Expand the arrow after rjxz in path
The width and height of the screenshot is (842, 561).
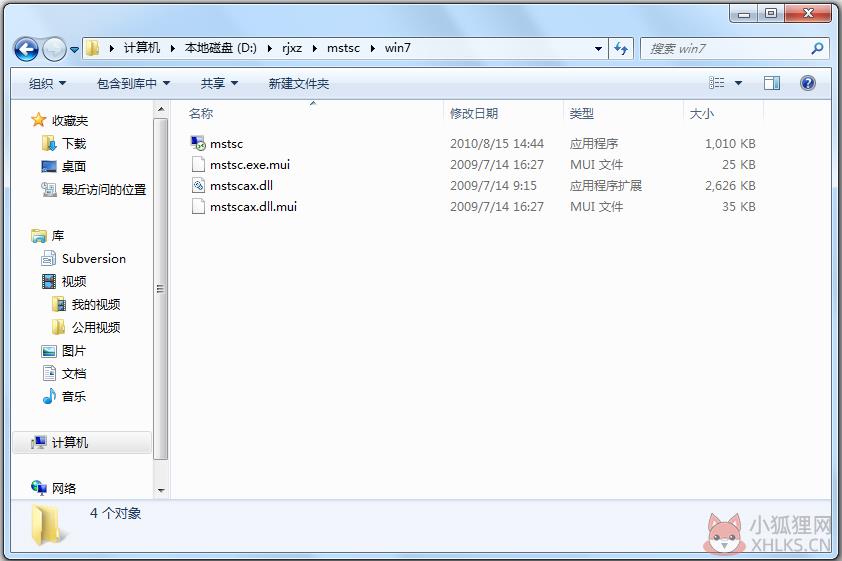click(x=315, y=48)
